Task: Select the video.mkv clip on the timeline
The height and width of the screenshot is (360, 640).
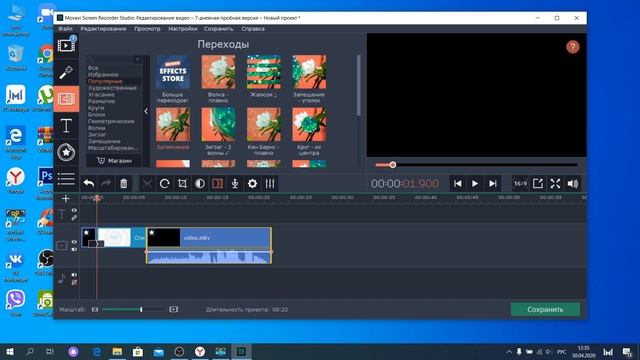Action: (209, 245)
